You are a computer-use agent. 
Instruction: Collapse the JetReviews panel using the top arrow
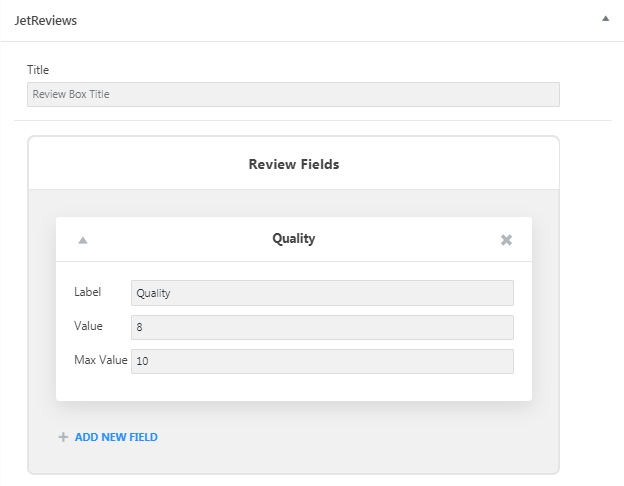(x=605, y=18)
